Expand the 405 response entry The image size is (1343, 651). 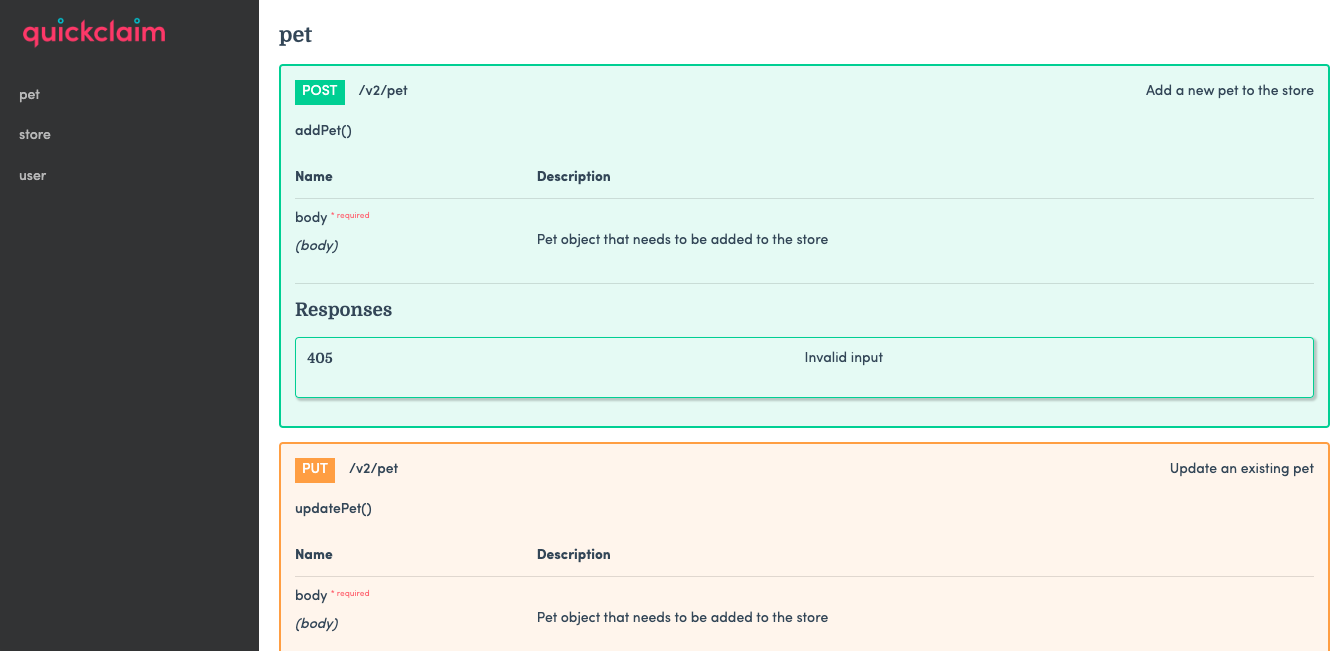tap(805, 367)
